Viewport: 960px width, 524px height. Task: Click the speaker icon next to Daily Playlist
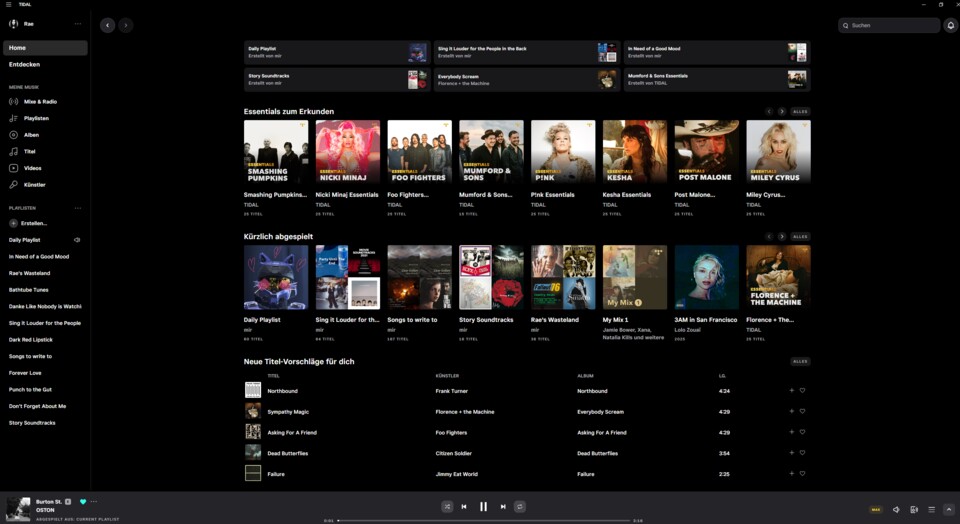tap(77, 240)
